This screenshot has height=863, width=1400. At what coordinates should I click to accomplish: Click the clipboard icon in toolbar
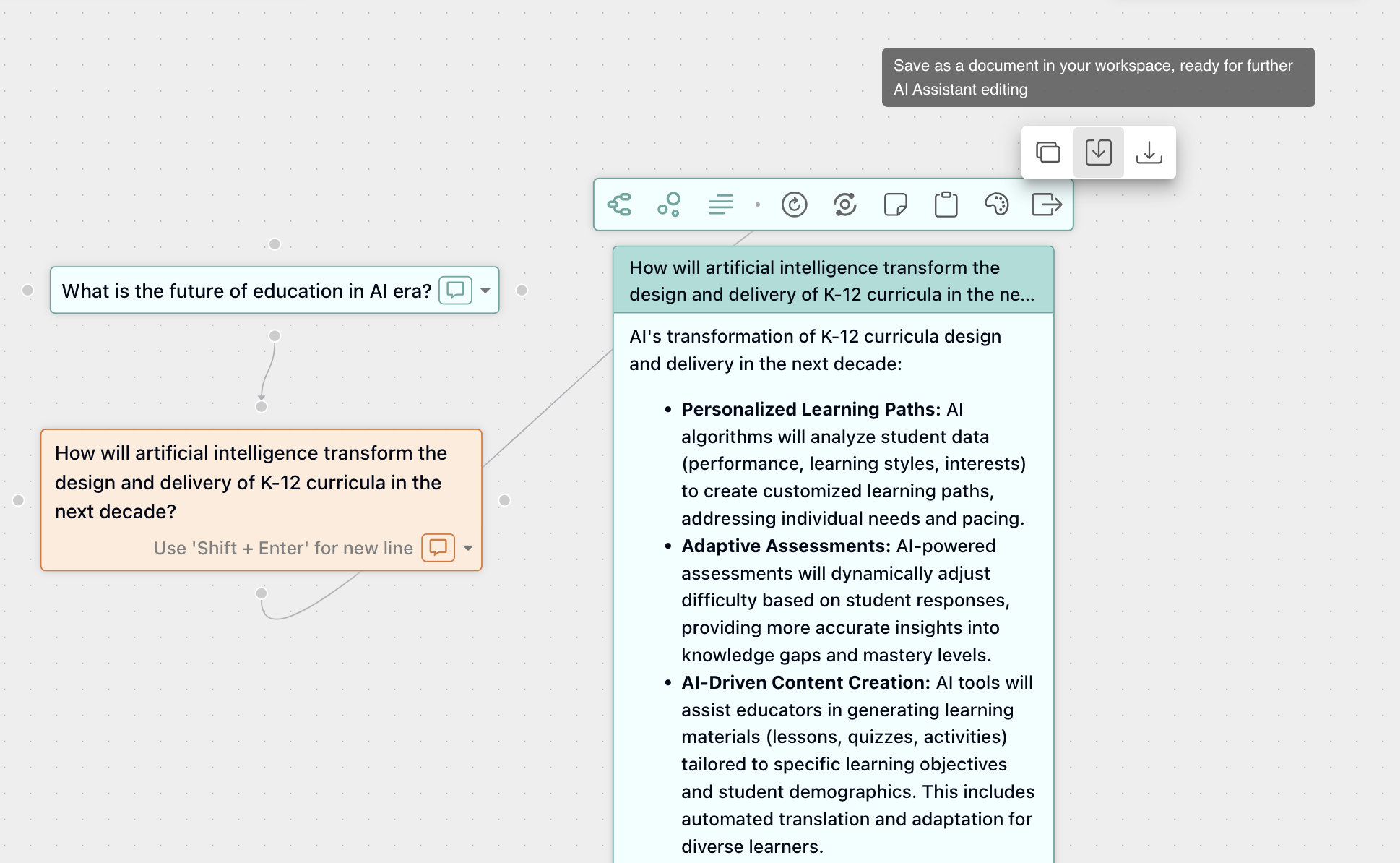click(946, 205)
